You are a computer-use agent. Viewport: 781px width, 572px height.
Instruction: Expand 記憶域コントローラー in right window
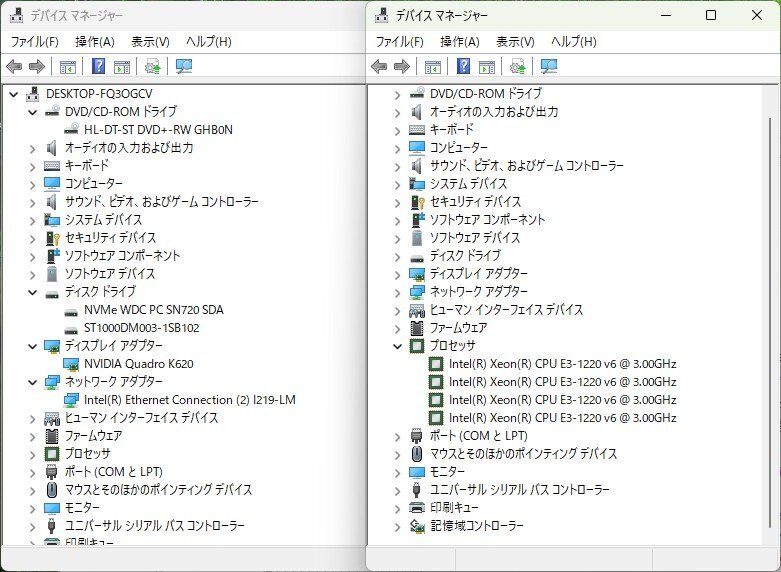[397, 526]
